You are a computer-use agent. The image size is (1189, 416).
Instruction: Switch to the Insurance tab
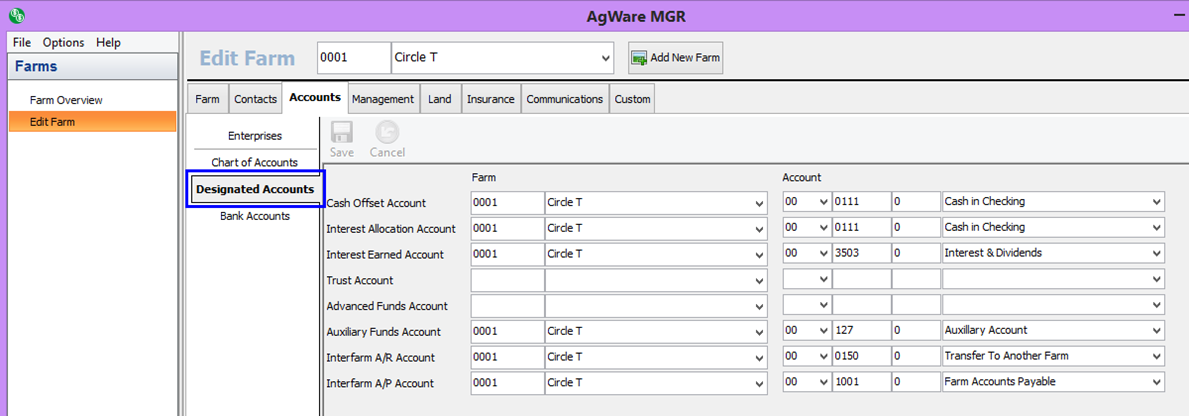pos(490,99)
